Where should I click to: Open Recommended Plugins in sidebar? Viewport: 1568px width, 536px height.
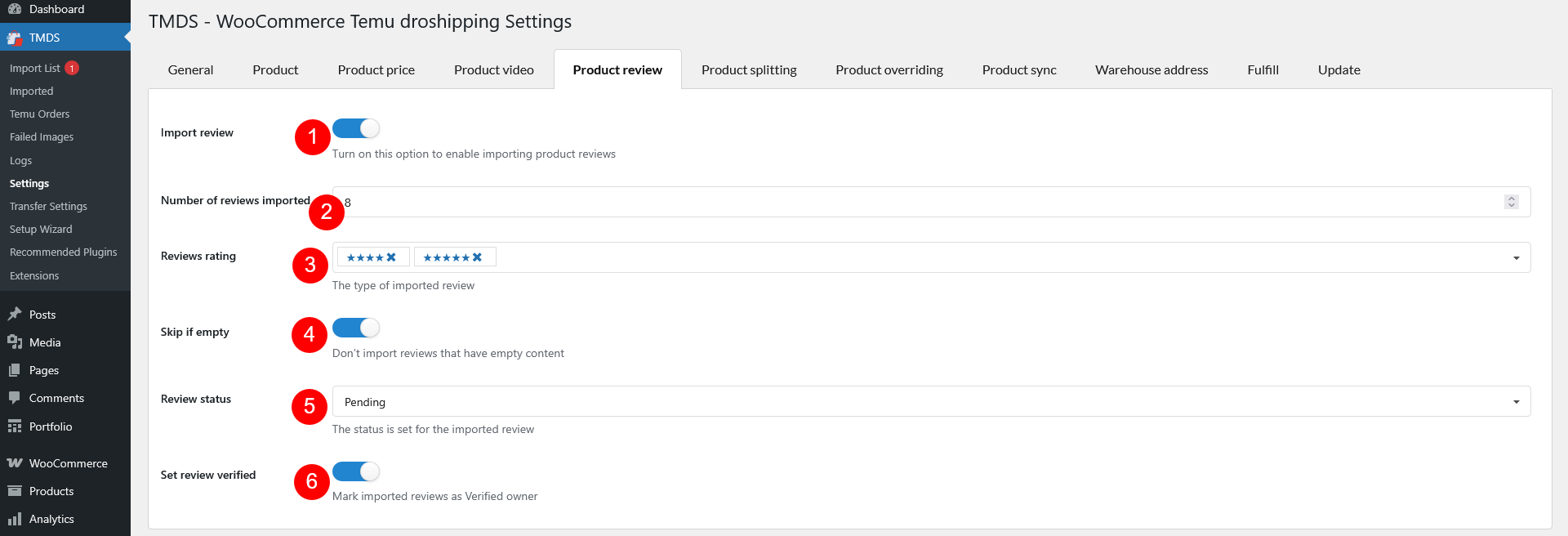pyautogui.click(x=64, y=252)
